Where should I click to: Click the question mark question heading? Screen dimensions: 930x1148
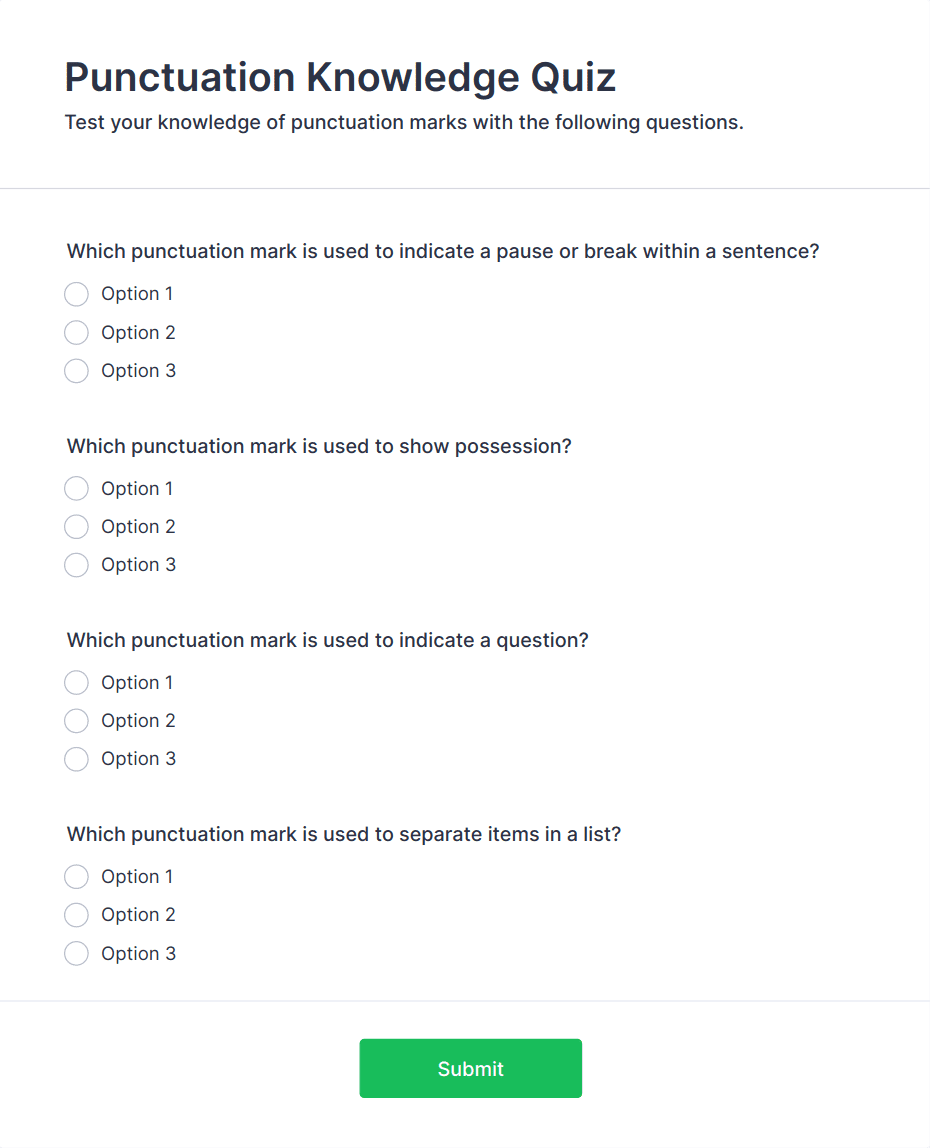(x=327, y=640)
